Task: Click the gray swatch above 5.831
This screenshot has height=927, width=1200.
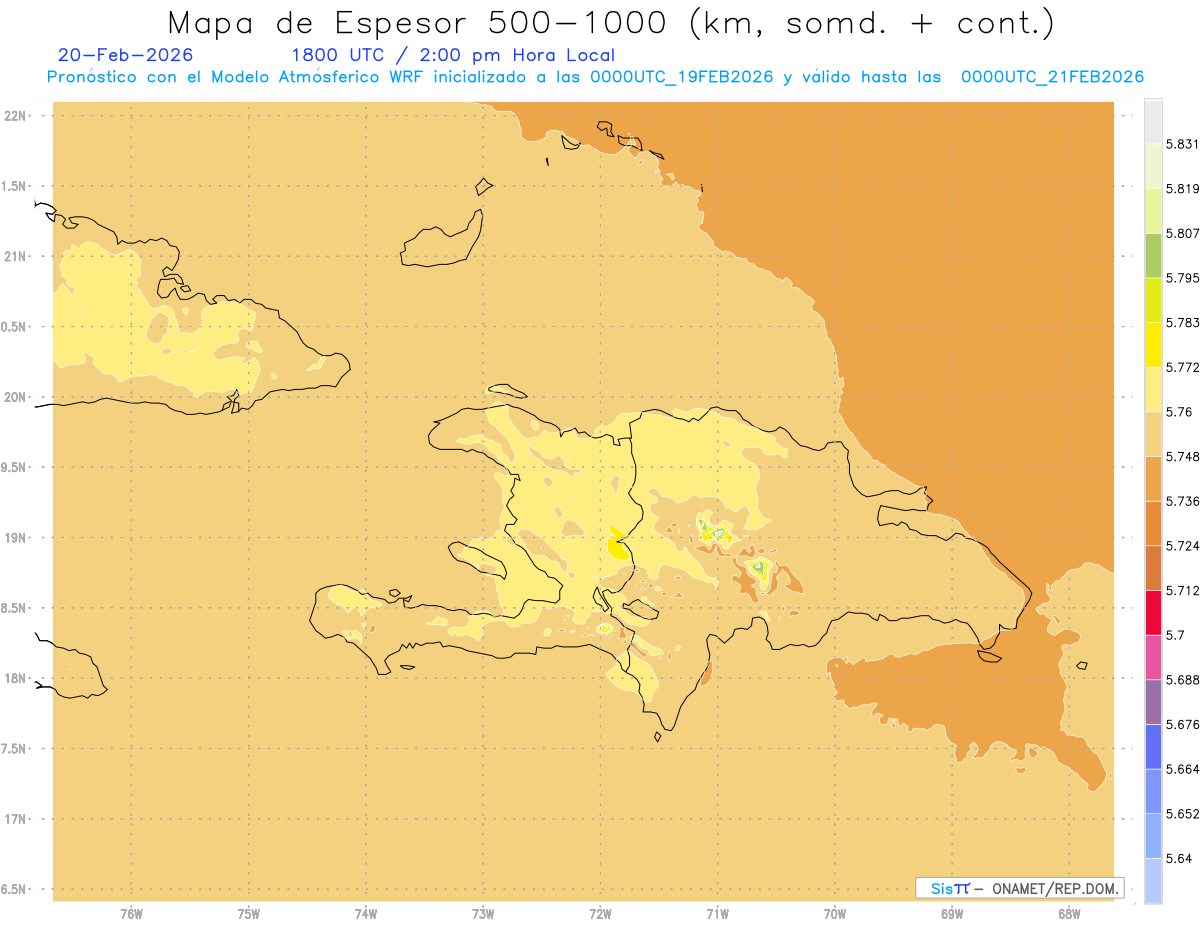Action: click(1153, 121)
